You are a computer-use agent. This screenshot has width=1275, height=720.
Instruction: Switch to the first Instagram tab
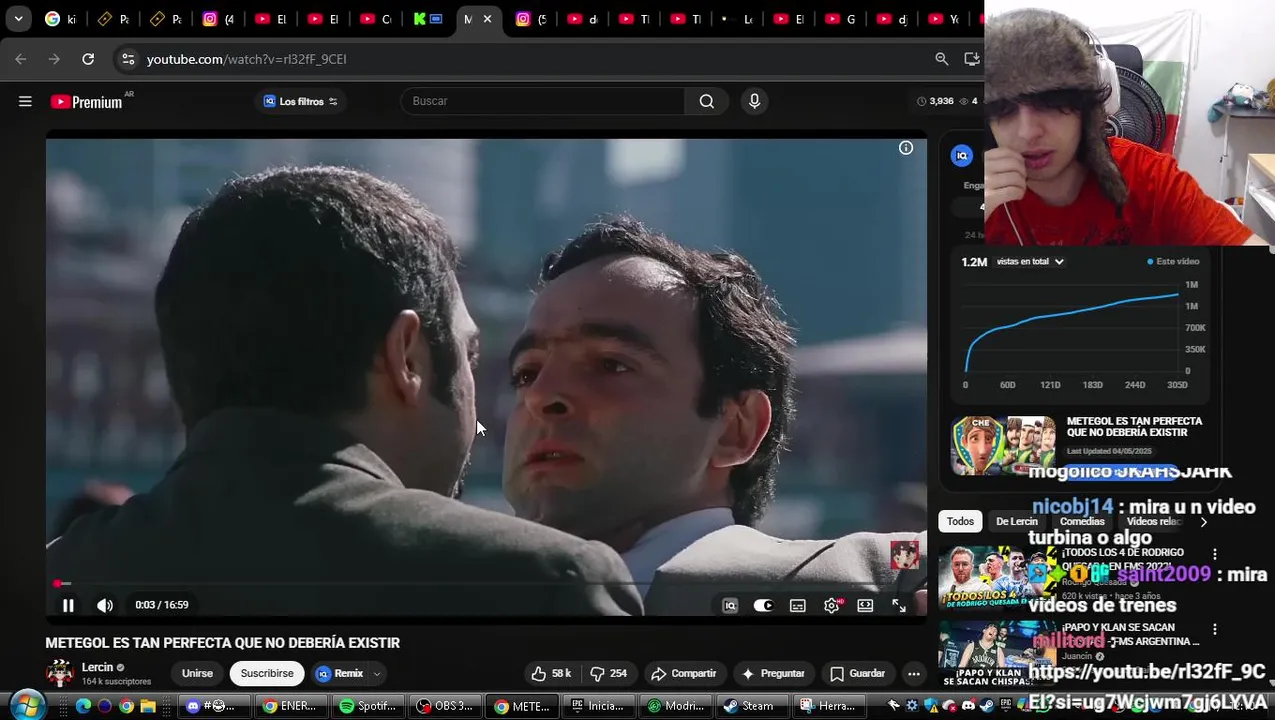point(218,19)
